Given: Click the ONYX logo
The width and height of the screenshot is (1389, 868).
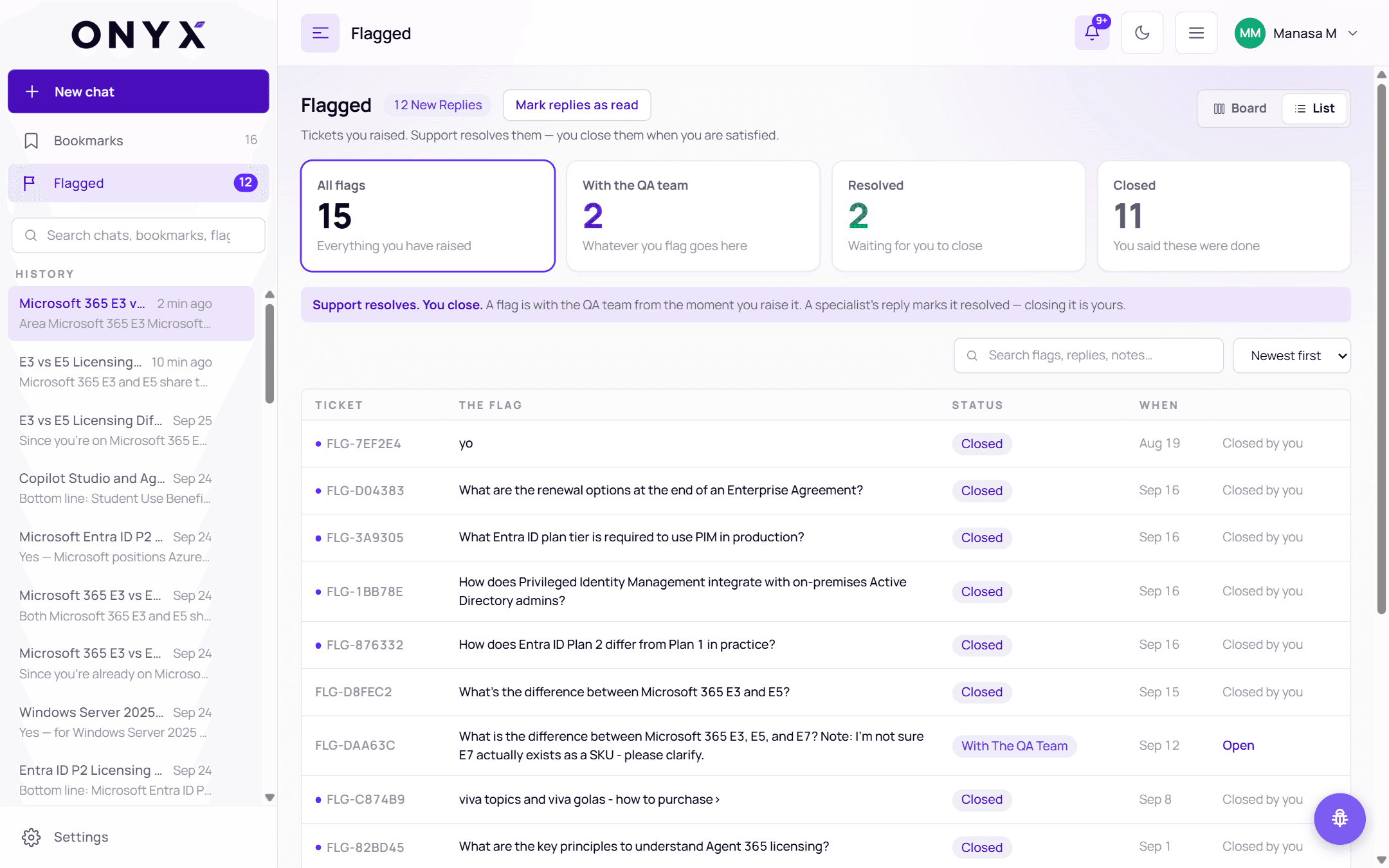Looking at the screenshot, I should pyautogui.click(x=138, y=35).
